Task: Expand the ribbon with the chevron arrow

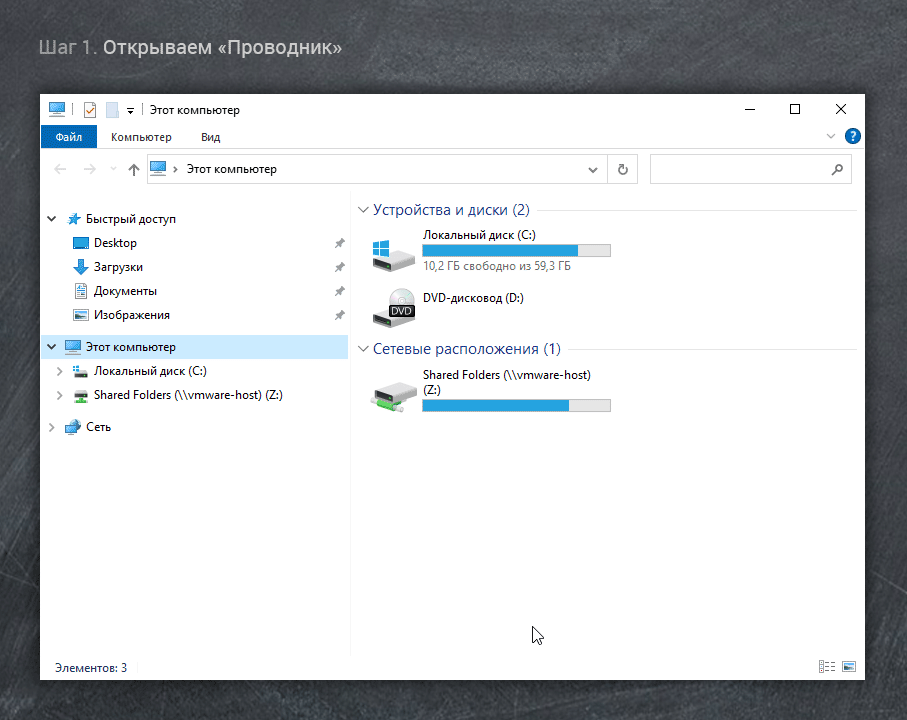Action: coord(831,137)
